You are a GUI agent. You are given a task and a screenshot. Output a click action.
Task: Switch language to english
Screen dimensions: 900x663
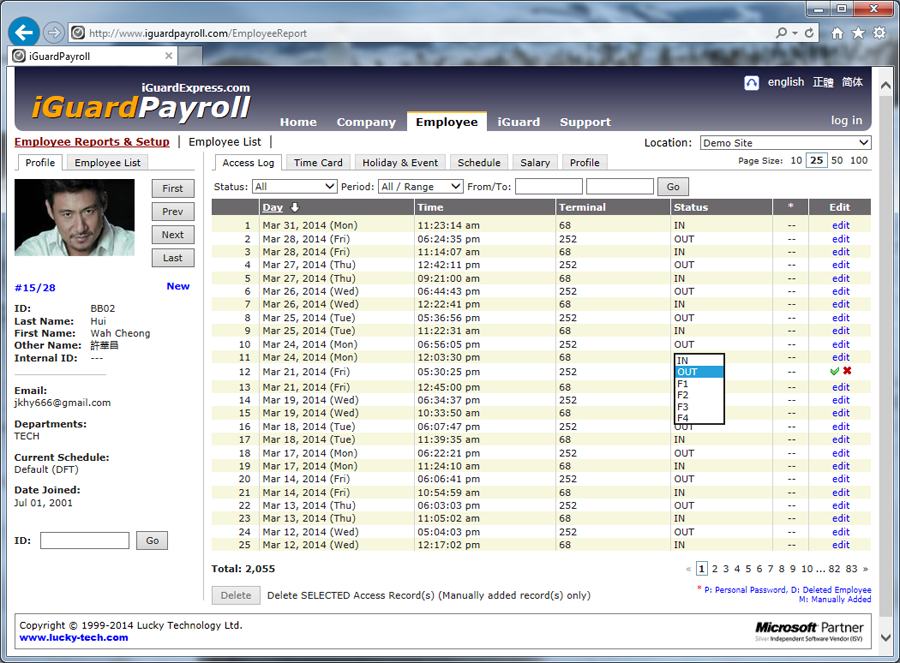click(x=786, y=82)
